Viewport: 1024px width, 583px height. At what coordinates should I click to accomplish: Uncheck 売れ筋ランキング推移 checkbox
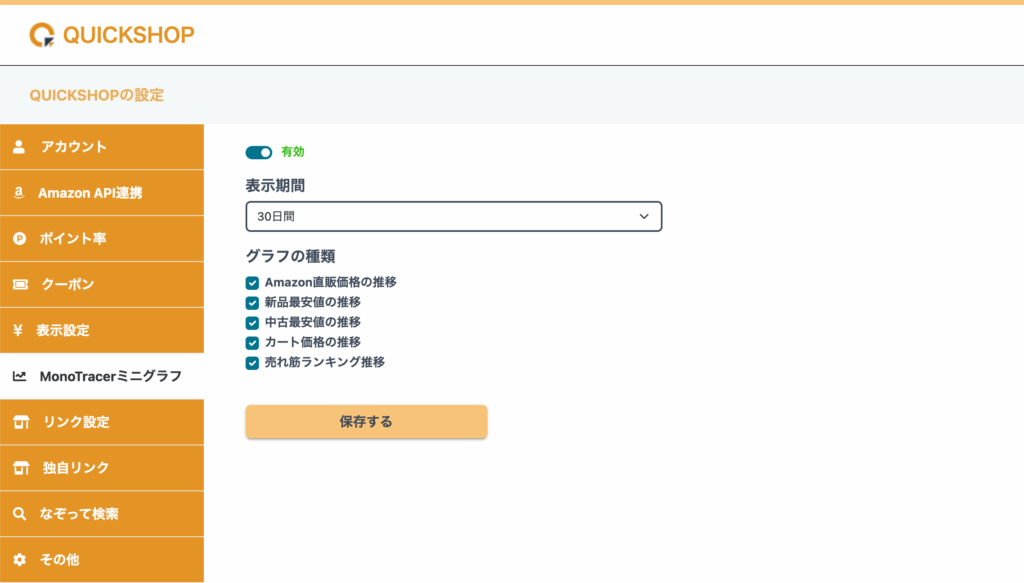[x=252, y=363]
